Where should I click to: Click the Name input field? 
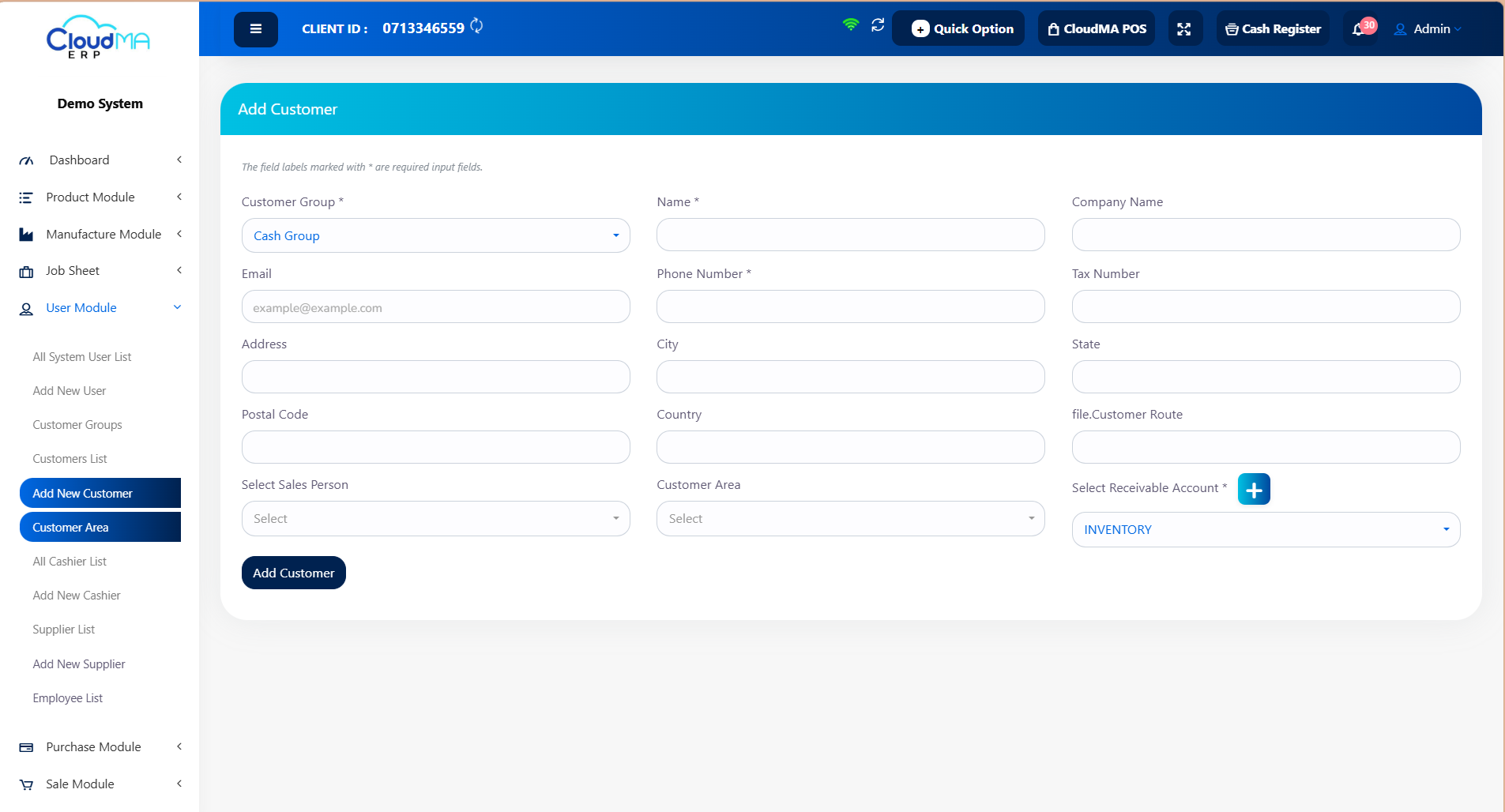(851, 235)
